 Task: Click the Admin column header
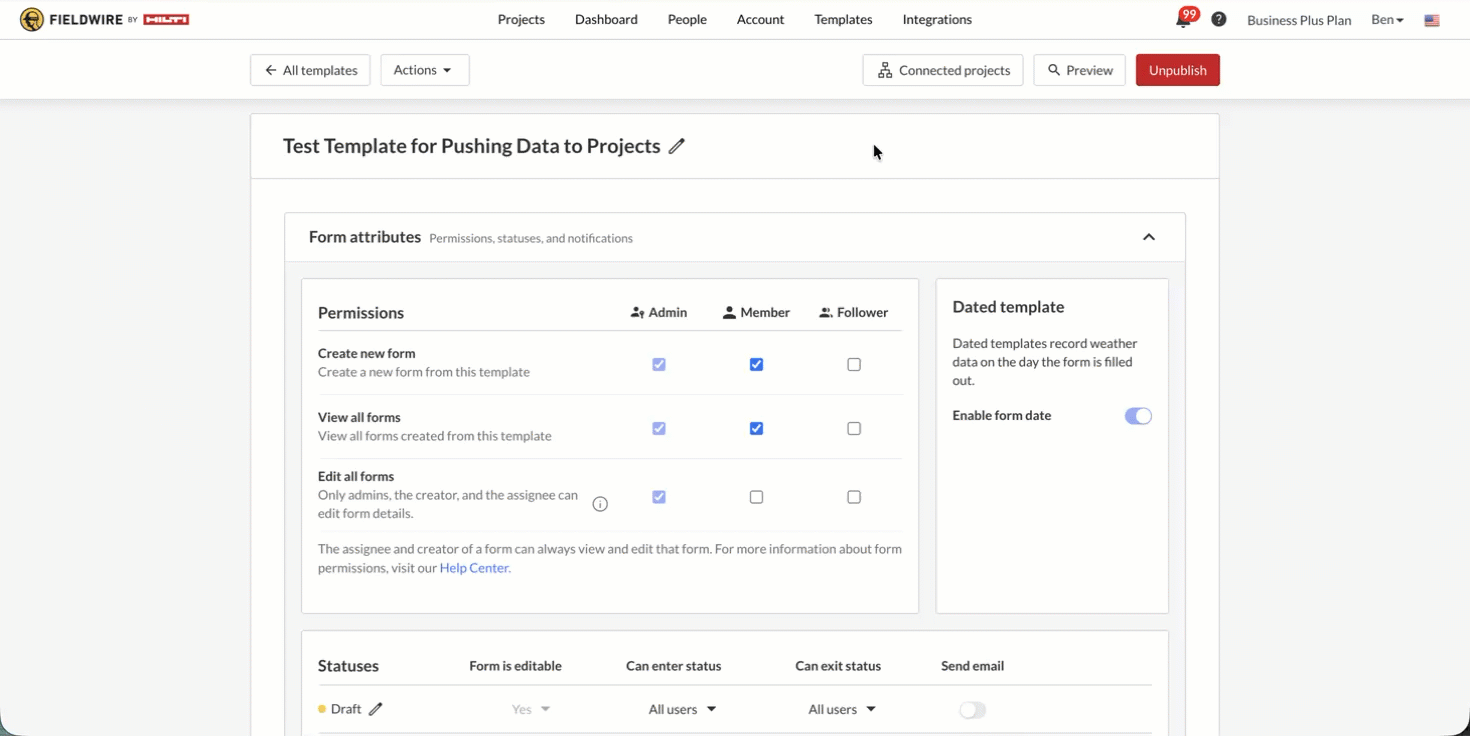659,313
